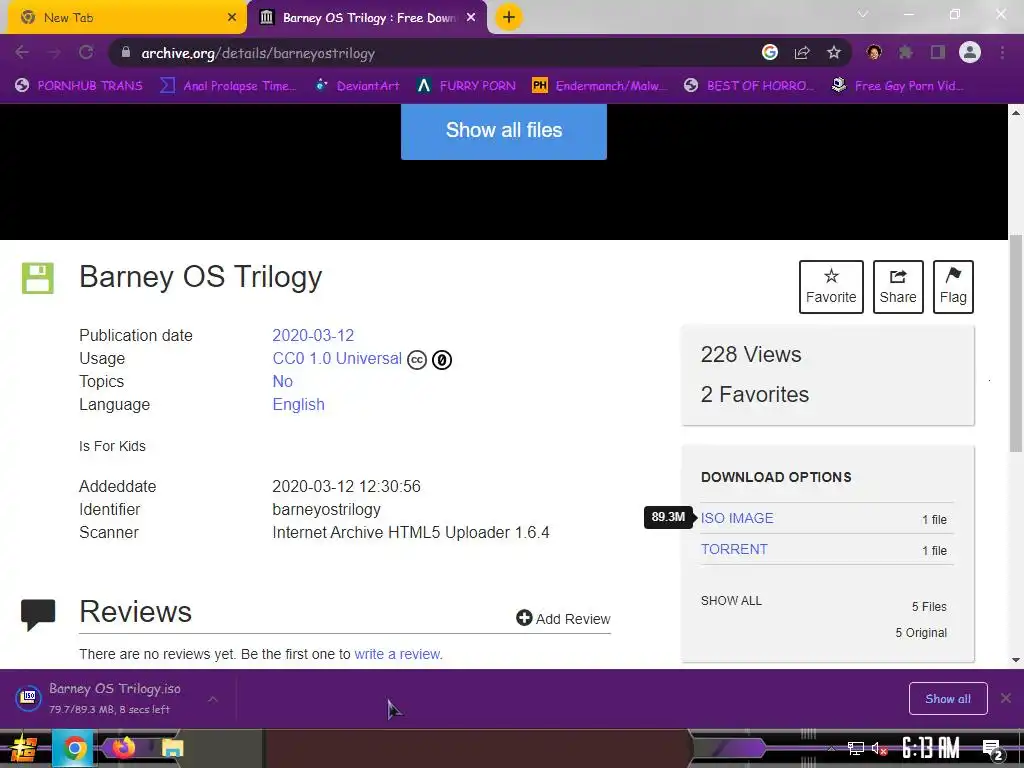Open Firefox from the taskbar
The width and height of the screenshot is (1024, 768).
[x=123, y=748]
